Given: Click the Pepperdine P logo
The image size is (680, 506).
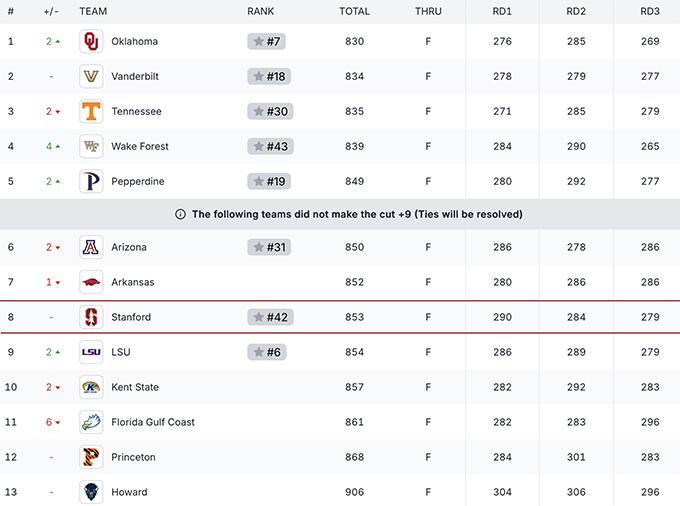Looking at the screenshot, I should (91, 181).
